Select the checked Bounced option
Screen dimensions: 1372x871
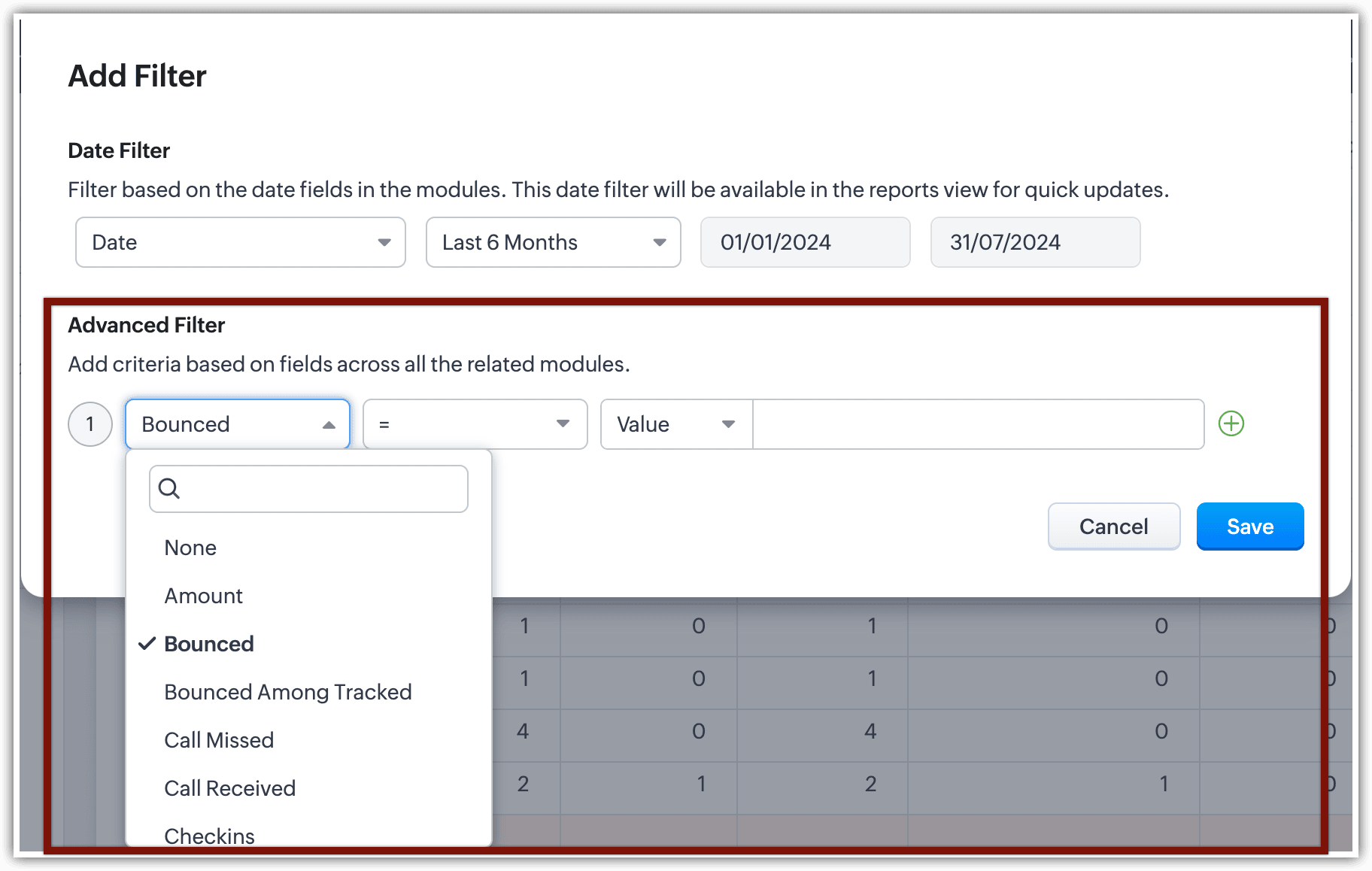(208, 644)
